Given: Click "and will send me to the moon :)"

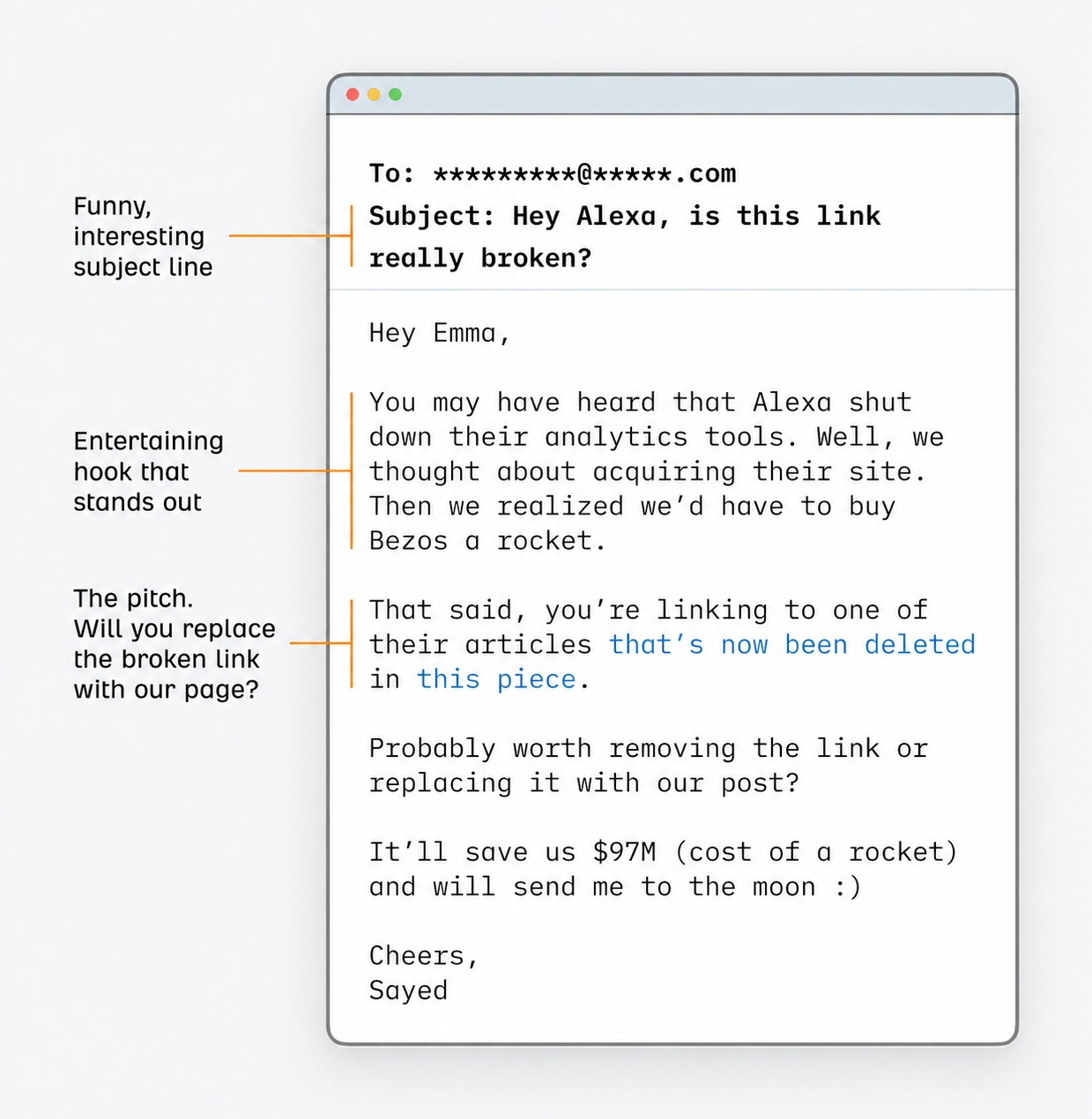Looking at the screenshot, I should [614, 886].
